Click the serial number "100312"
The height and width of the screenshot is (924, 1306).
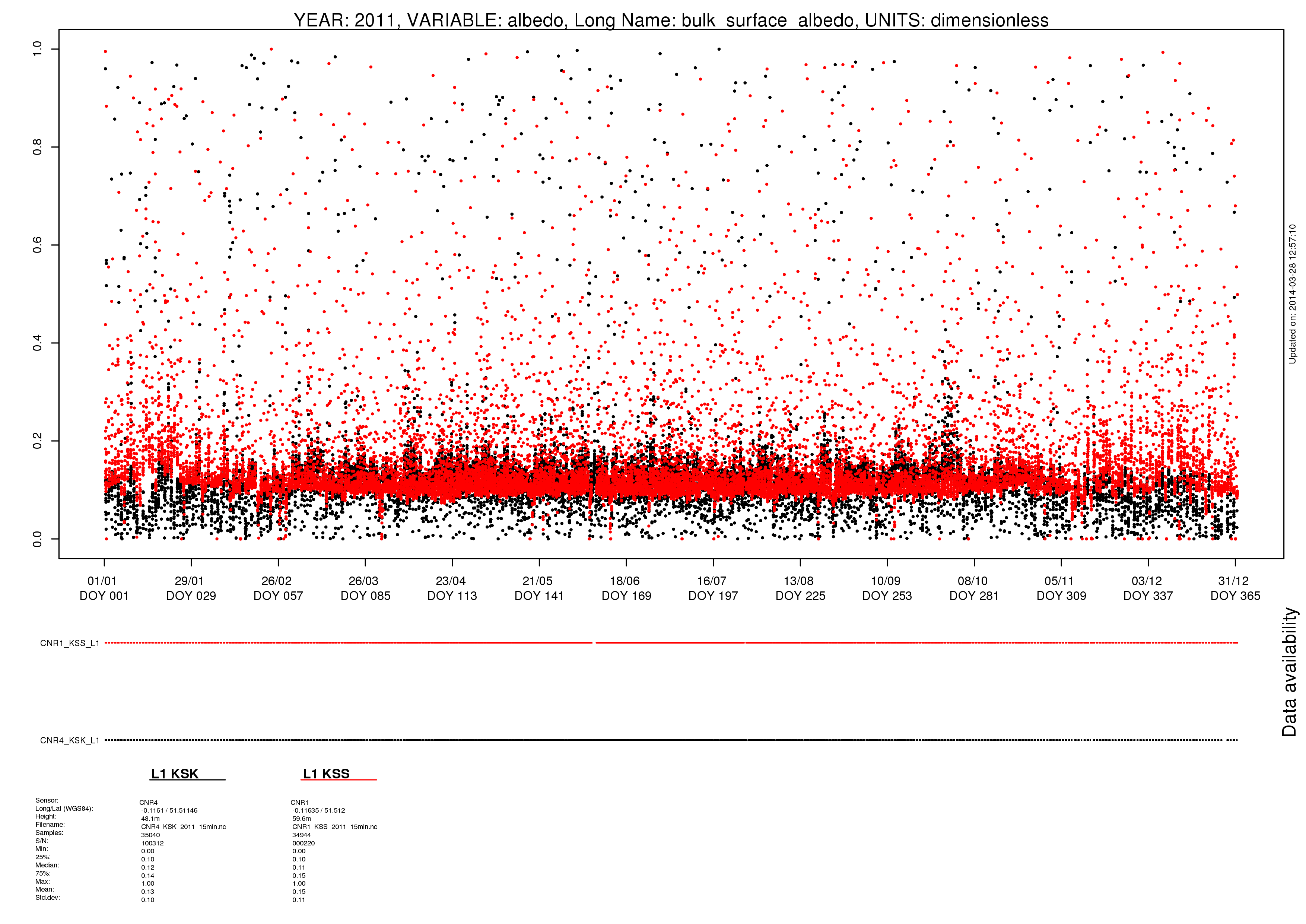tap(152, 843)
